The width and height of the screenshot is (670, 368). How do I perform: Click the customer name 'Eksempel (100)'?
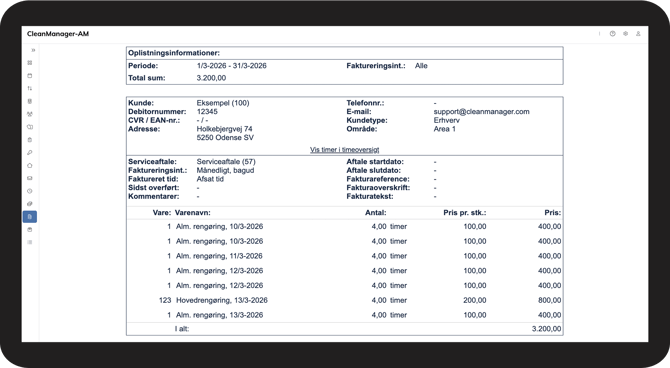[x=223, y=103]
